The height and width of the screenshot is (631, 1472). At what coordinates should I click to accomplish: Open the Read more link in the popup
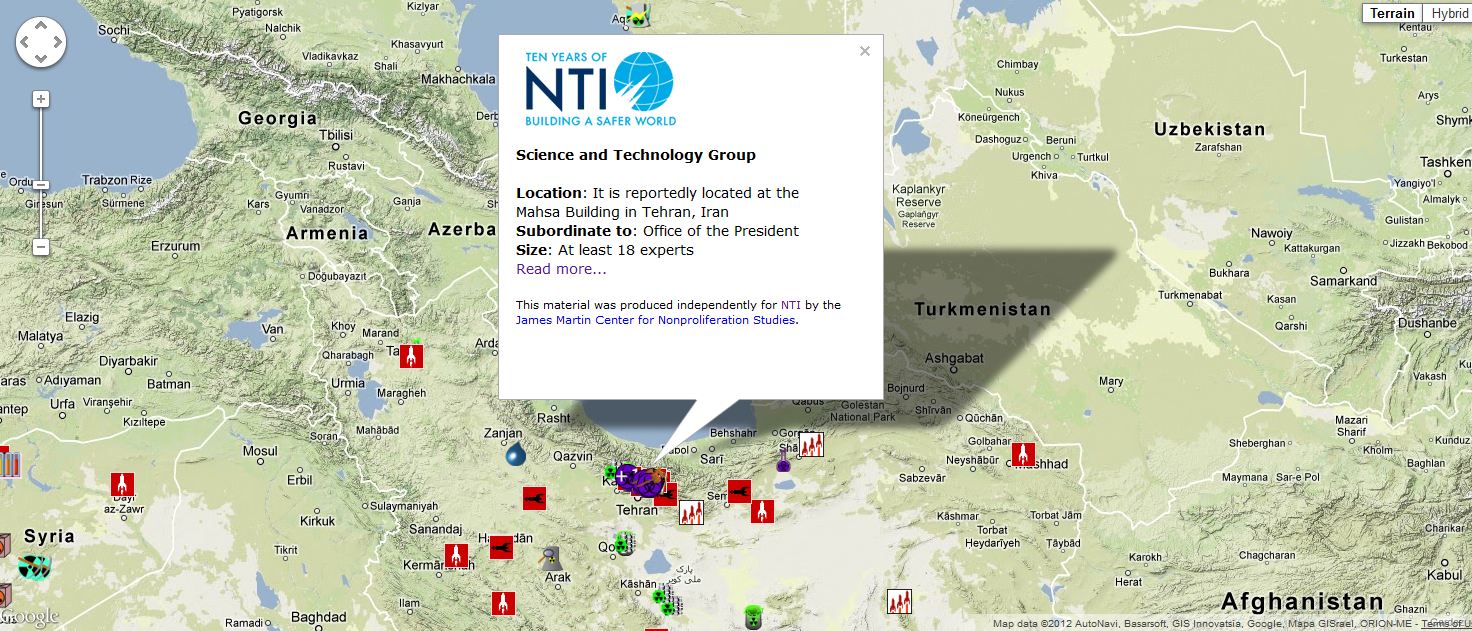pyautogui.click(x=561, y=269)
